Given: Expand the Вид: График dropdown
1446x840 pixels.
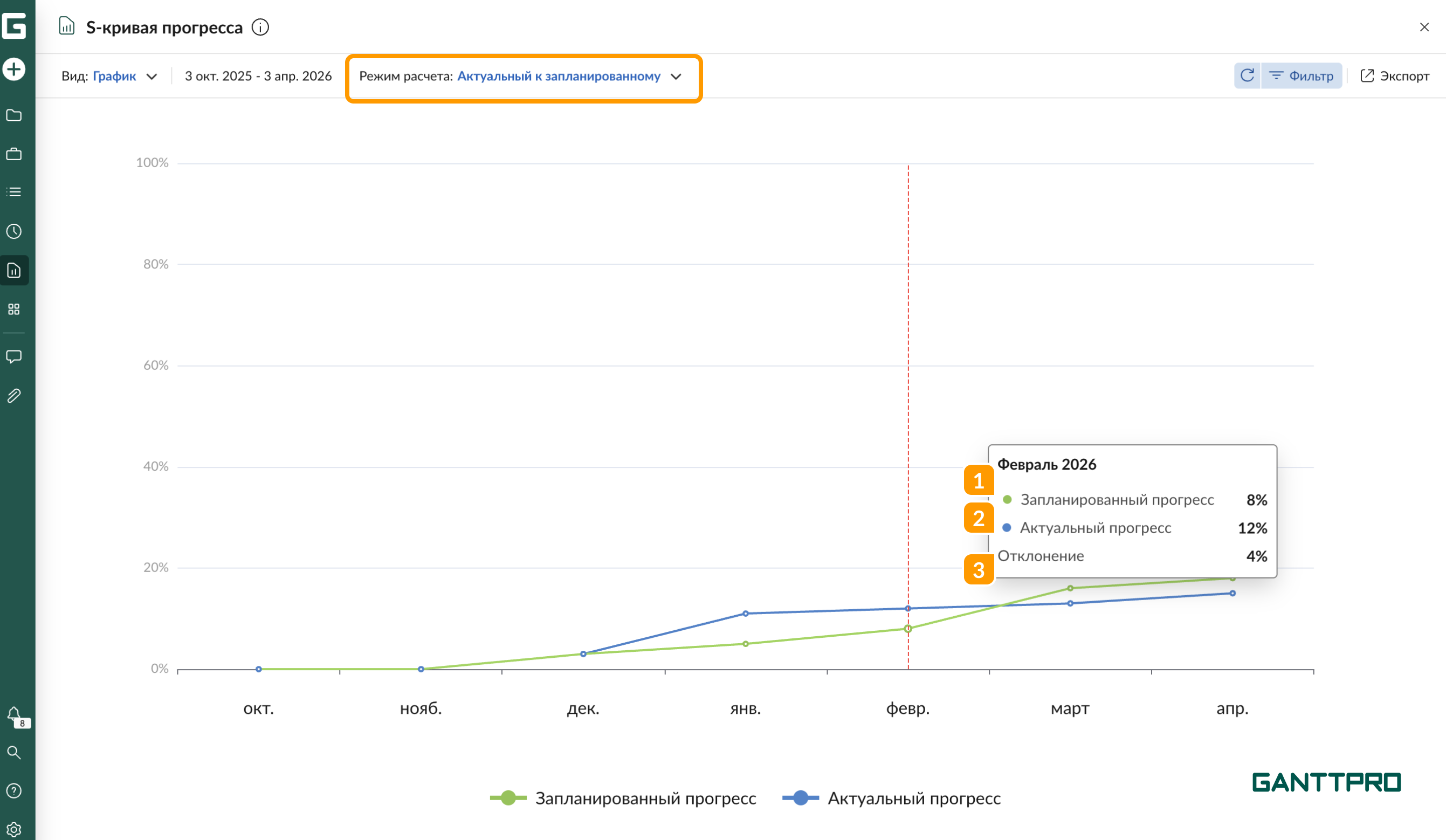Looking at the screenshot, I should pos(109,77).
